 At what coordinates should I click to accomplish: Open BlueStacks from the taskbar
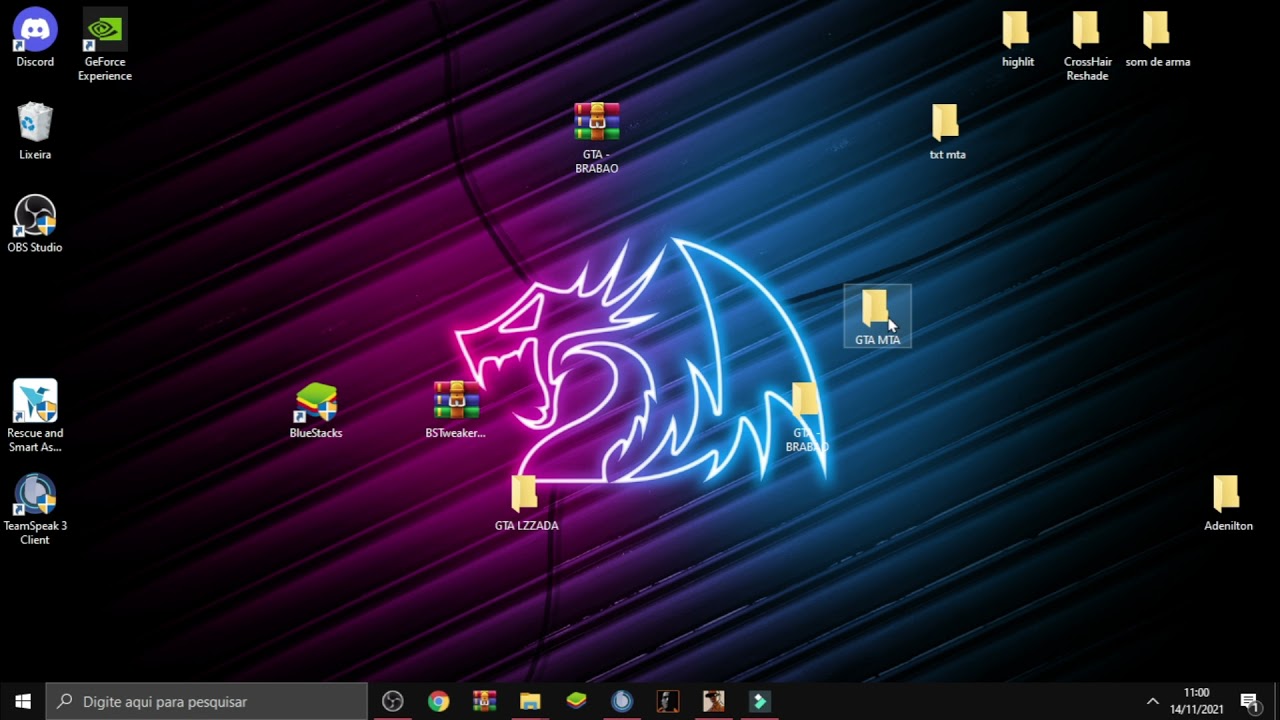(x=576, y=701)
